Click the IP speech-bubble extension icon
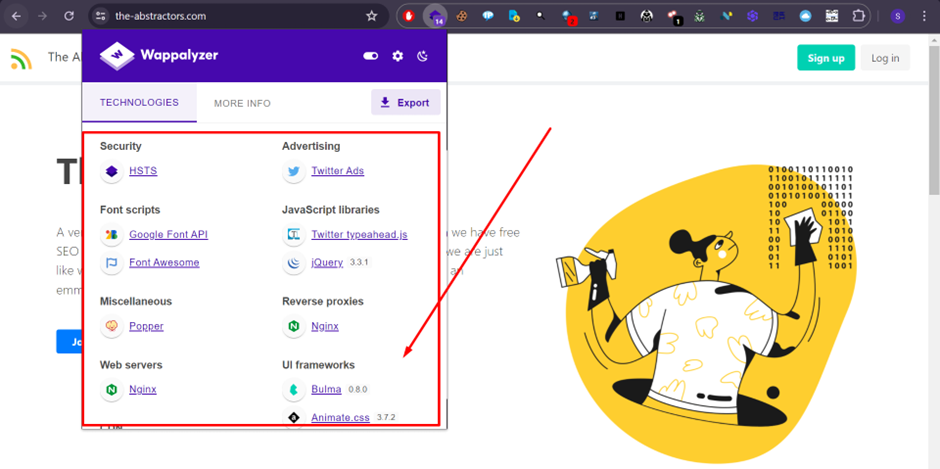Screen dimensions: 940x469 tap(488, 16)
